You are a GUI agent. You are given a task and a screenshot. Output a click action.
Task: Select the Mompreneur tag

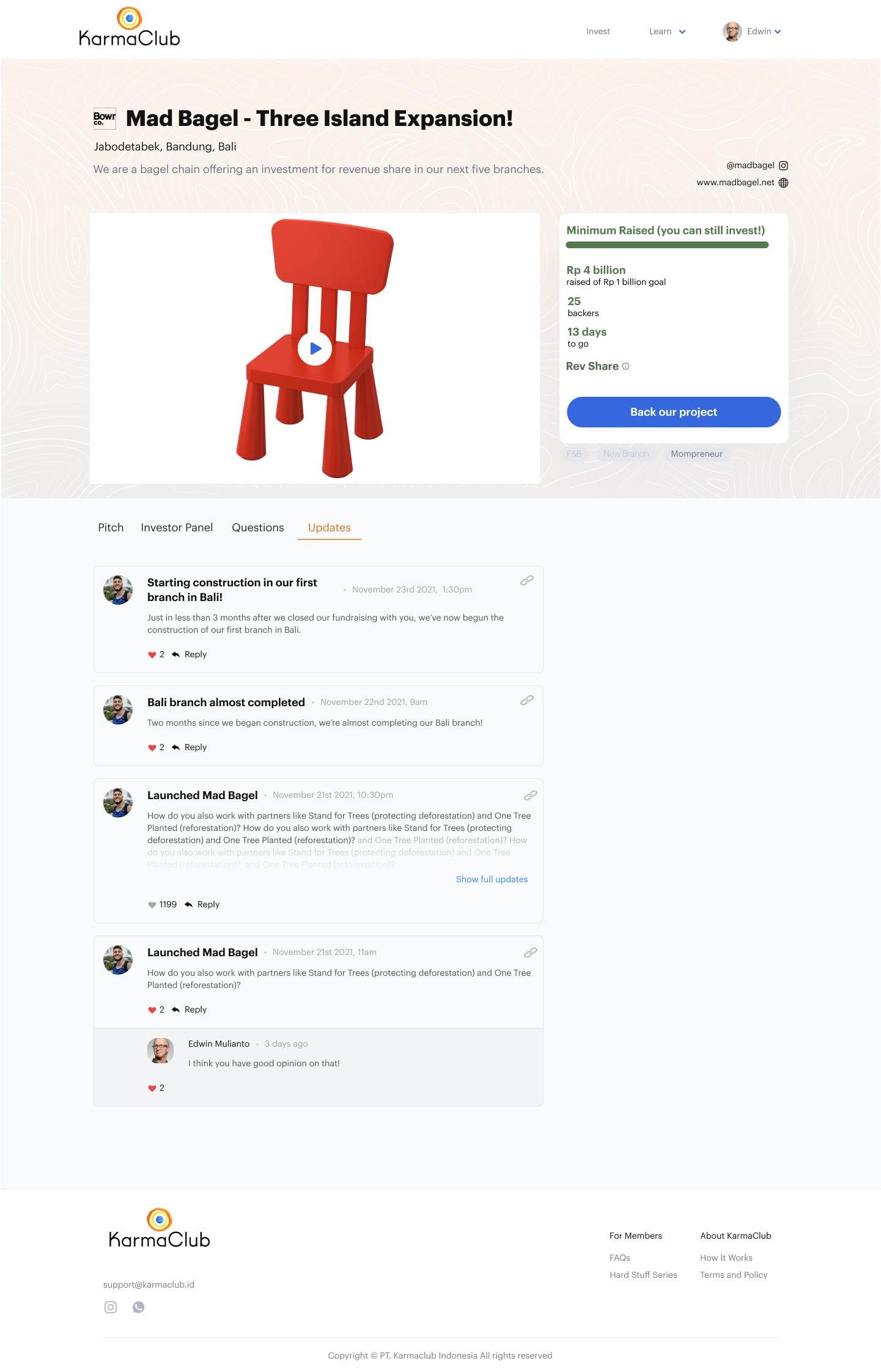[x=696, y=454]
